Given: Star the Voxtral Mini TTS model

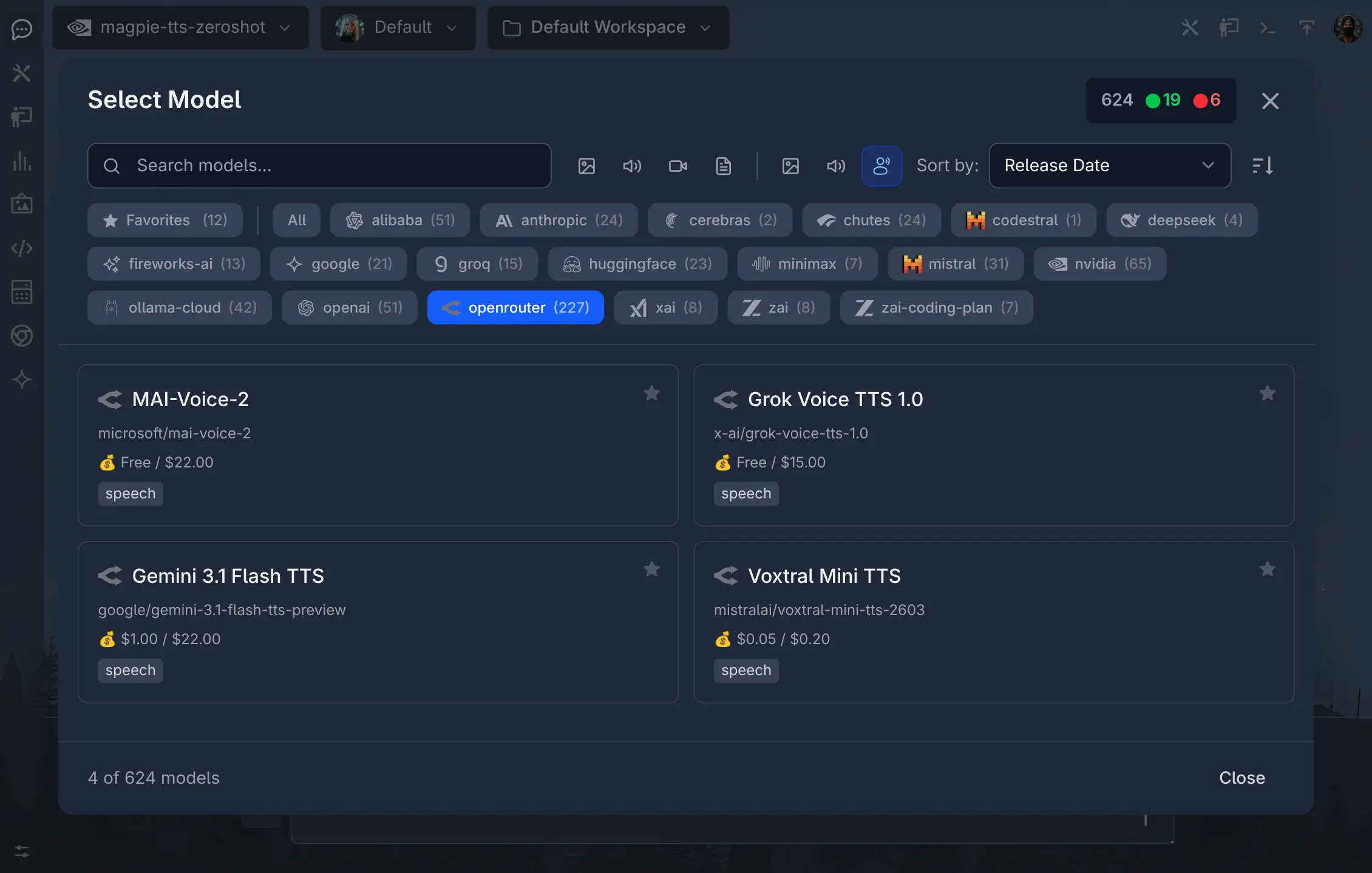Looking at the screenshot, I should pos(1267,569).
